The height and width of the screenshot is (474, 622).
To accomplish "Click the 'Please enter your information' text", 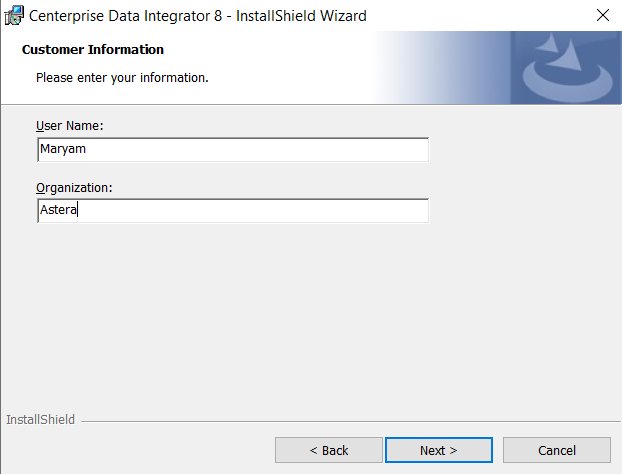I will coord(122,77).
